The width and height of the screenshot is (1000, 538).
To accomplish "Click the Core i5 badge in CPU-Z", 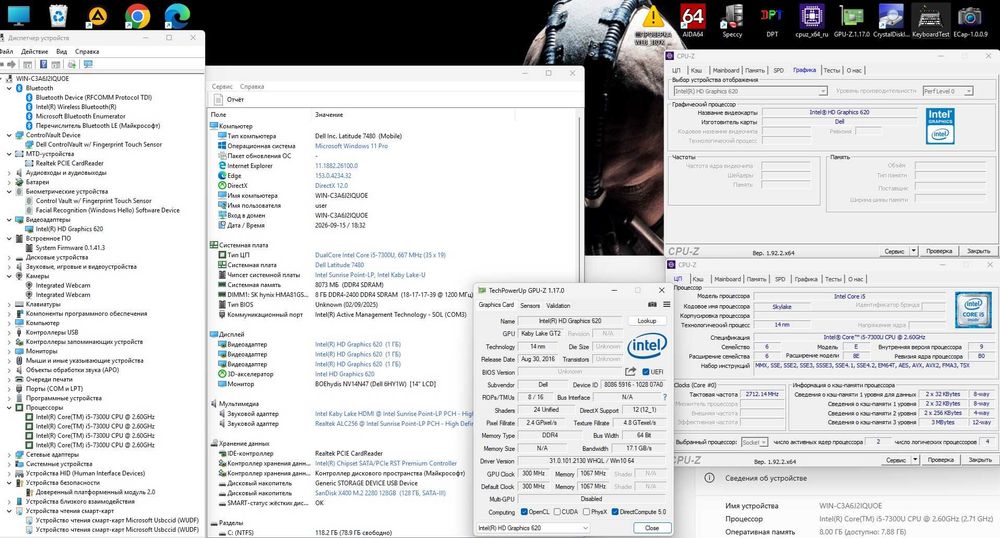I will pyautogui.click(x=973, y=310).
